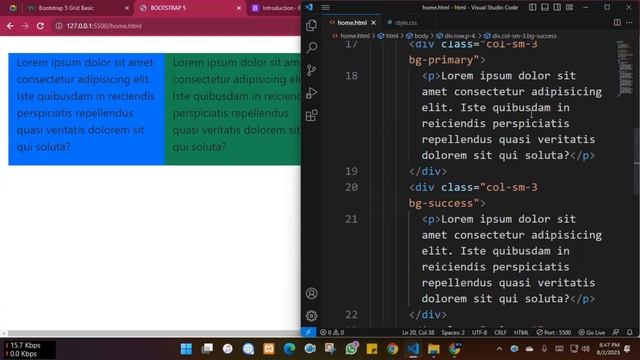640x360 pixels.
Task: Click the browser horizontal scrollbar
Action: (x=153, y=333)
